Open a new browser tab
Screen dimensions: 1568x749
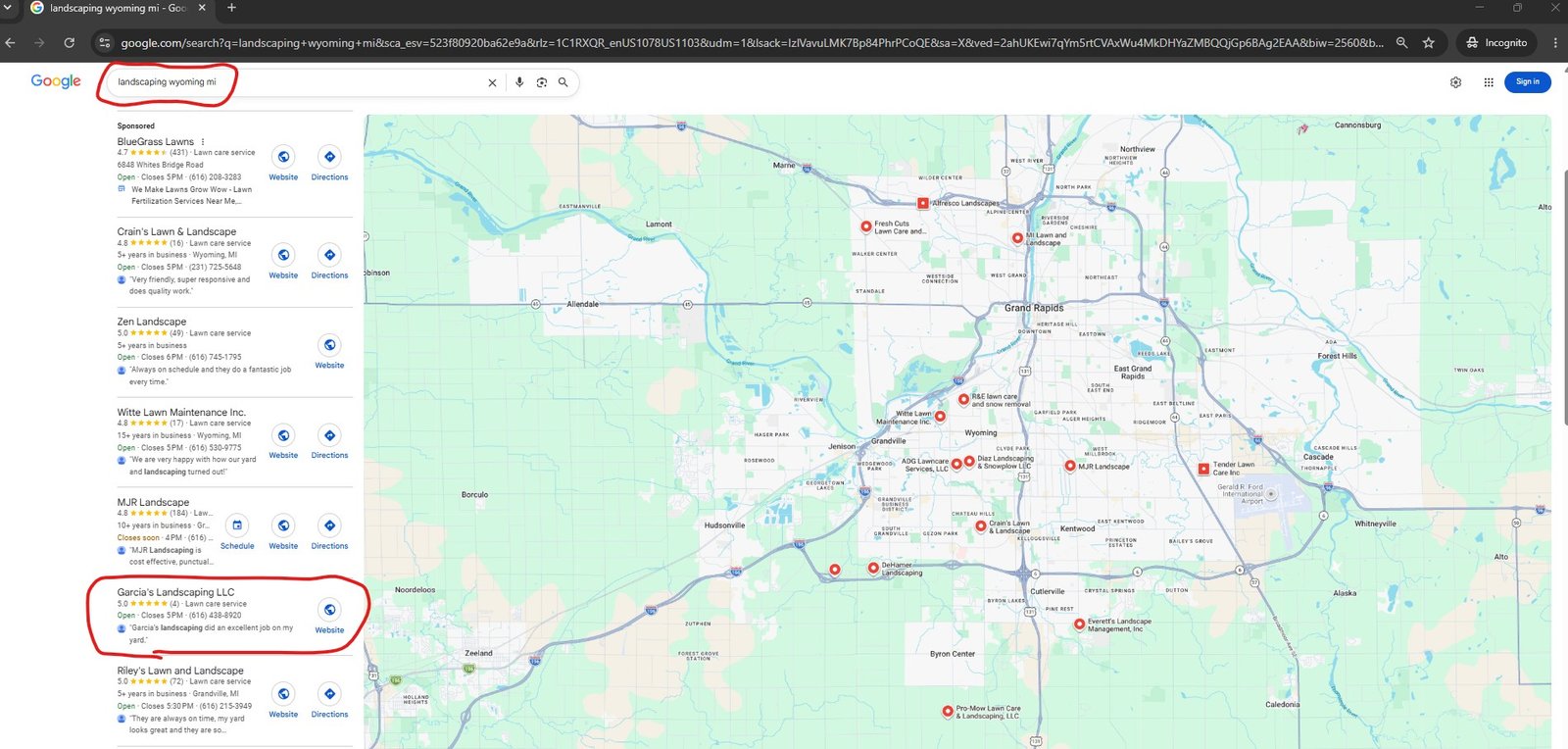click(x=232, y=8)
